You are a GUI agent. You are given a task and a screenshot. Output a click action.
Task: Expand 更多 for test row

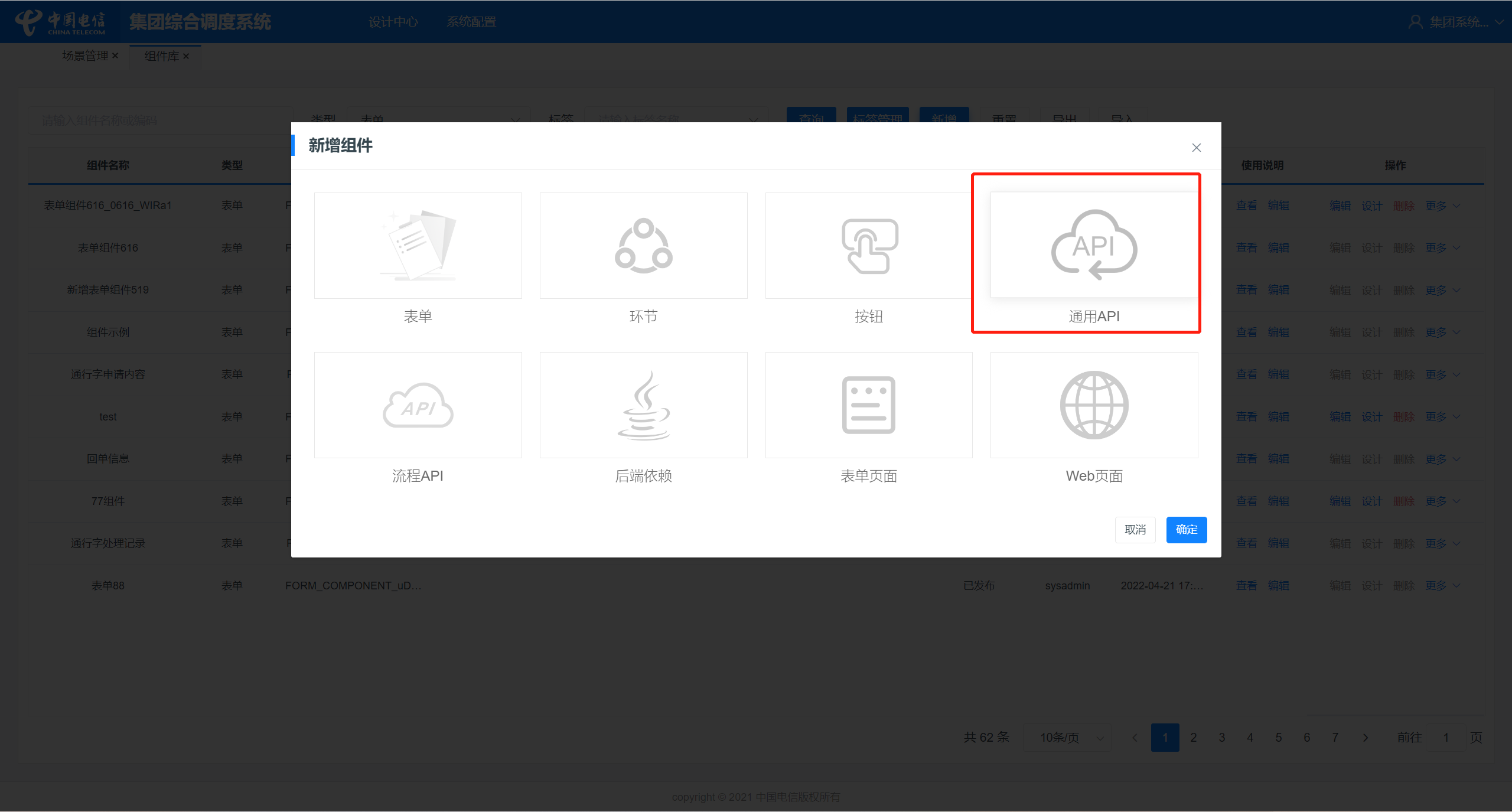point(1442,417)
